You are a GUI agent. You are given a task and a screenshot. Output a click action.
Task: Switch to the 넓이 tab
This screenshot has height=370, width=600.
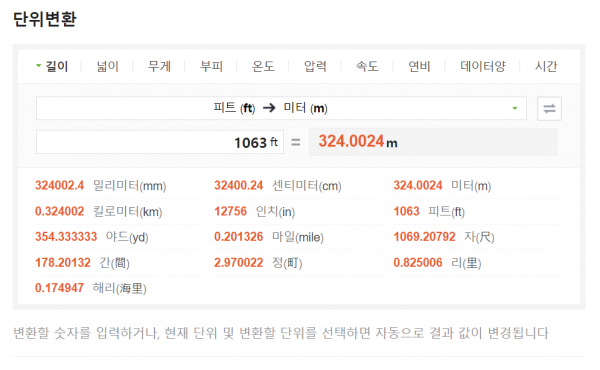108,66
